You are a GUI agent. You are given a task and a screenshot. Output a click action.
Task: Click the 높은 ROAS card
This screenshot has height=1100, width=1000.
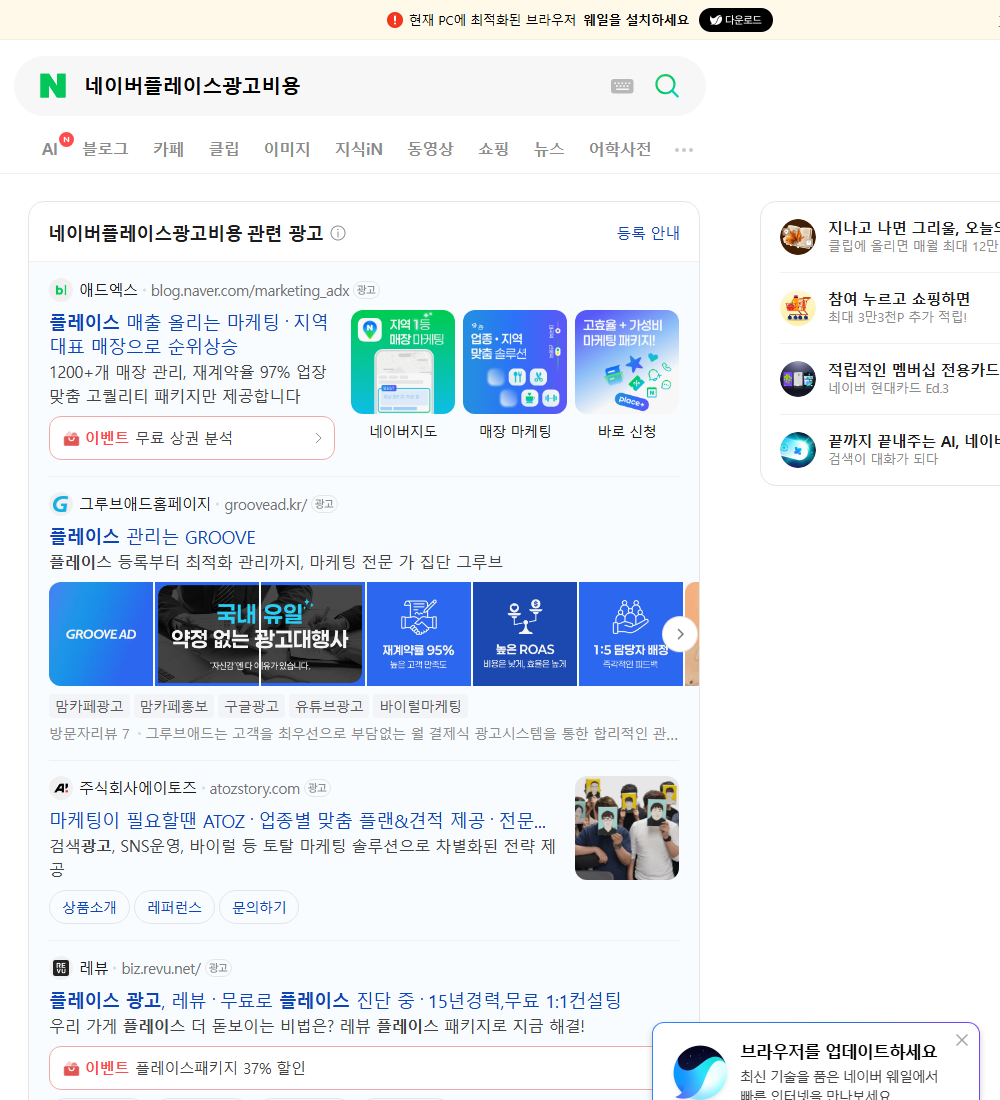(x=525, y=633)
